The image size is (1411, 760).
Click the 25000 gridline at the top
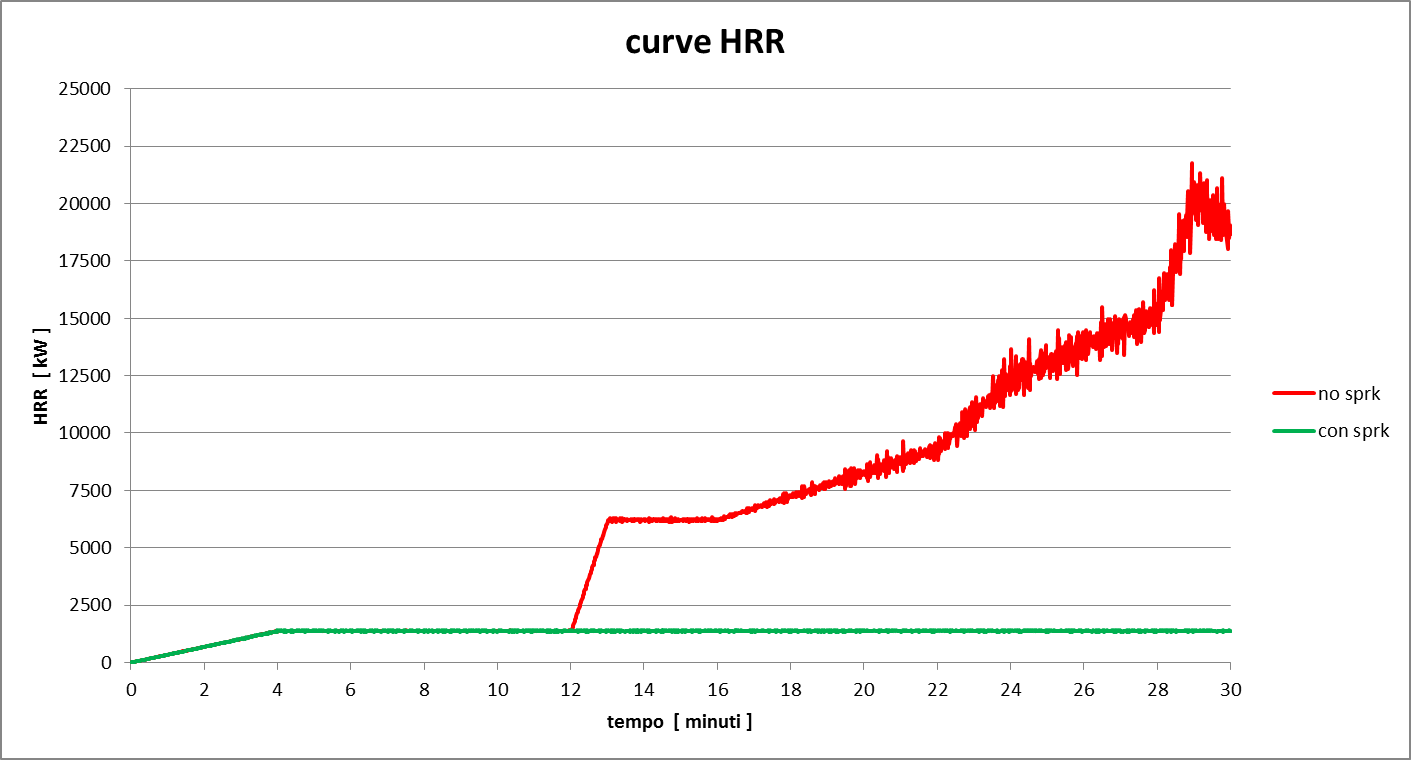pos(650,88)
